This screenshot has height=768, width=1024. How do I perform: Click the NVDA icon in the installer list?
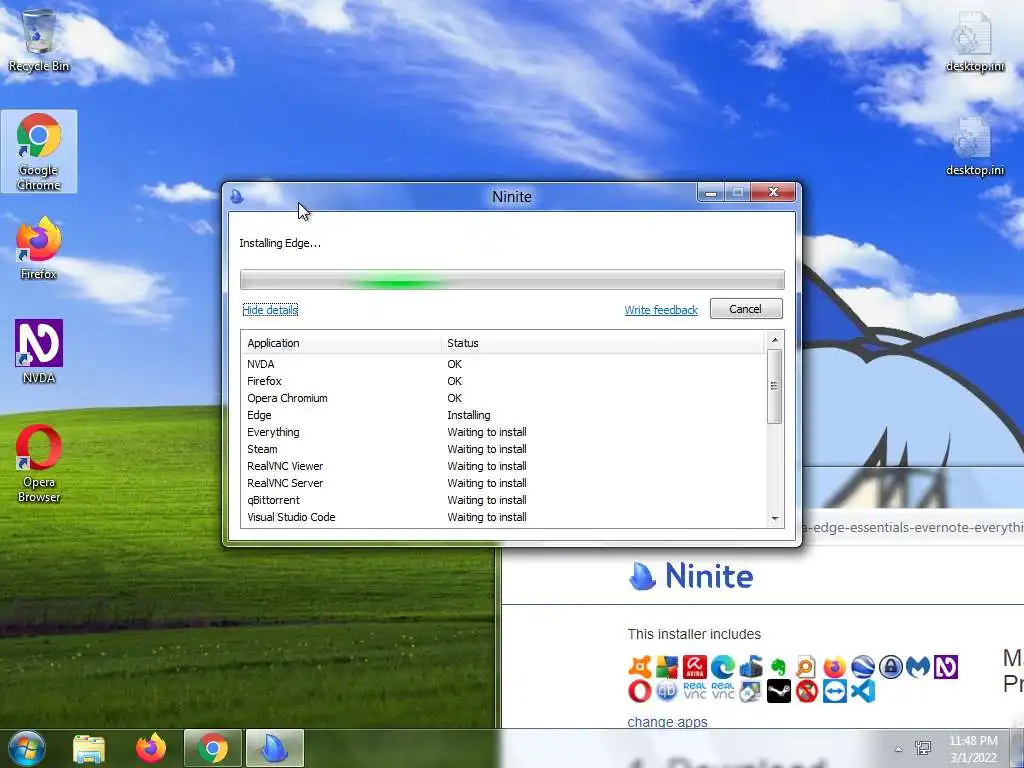pyautogui.click(x=946, y=667)
